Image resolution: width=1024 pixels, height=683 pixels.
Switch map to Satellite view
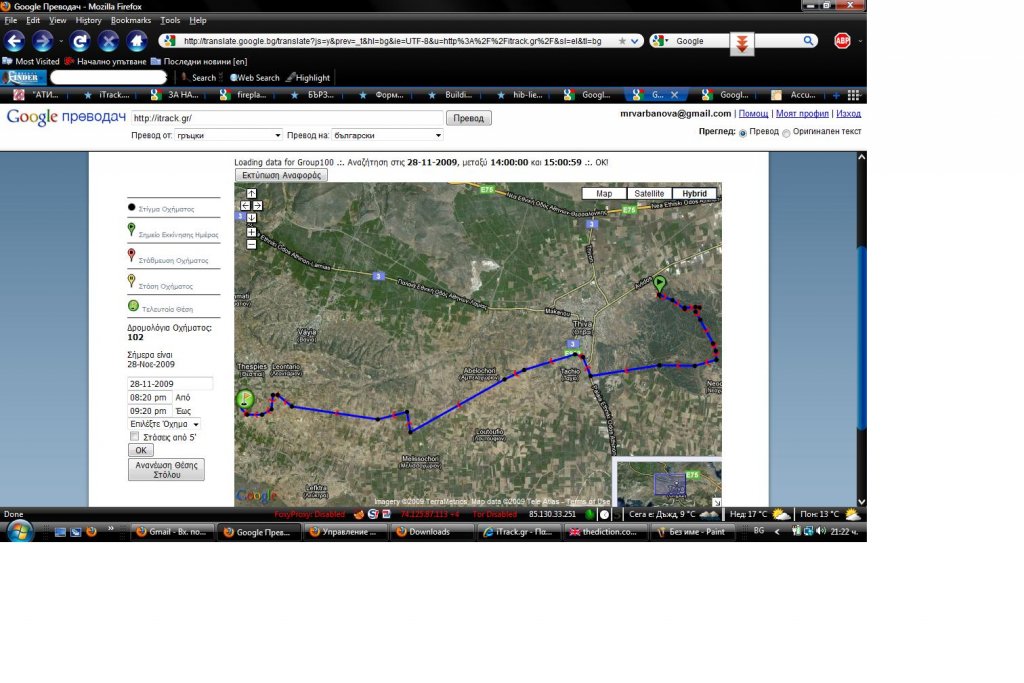coord(649,193)
